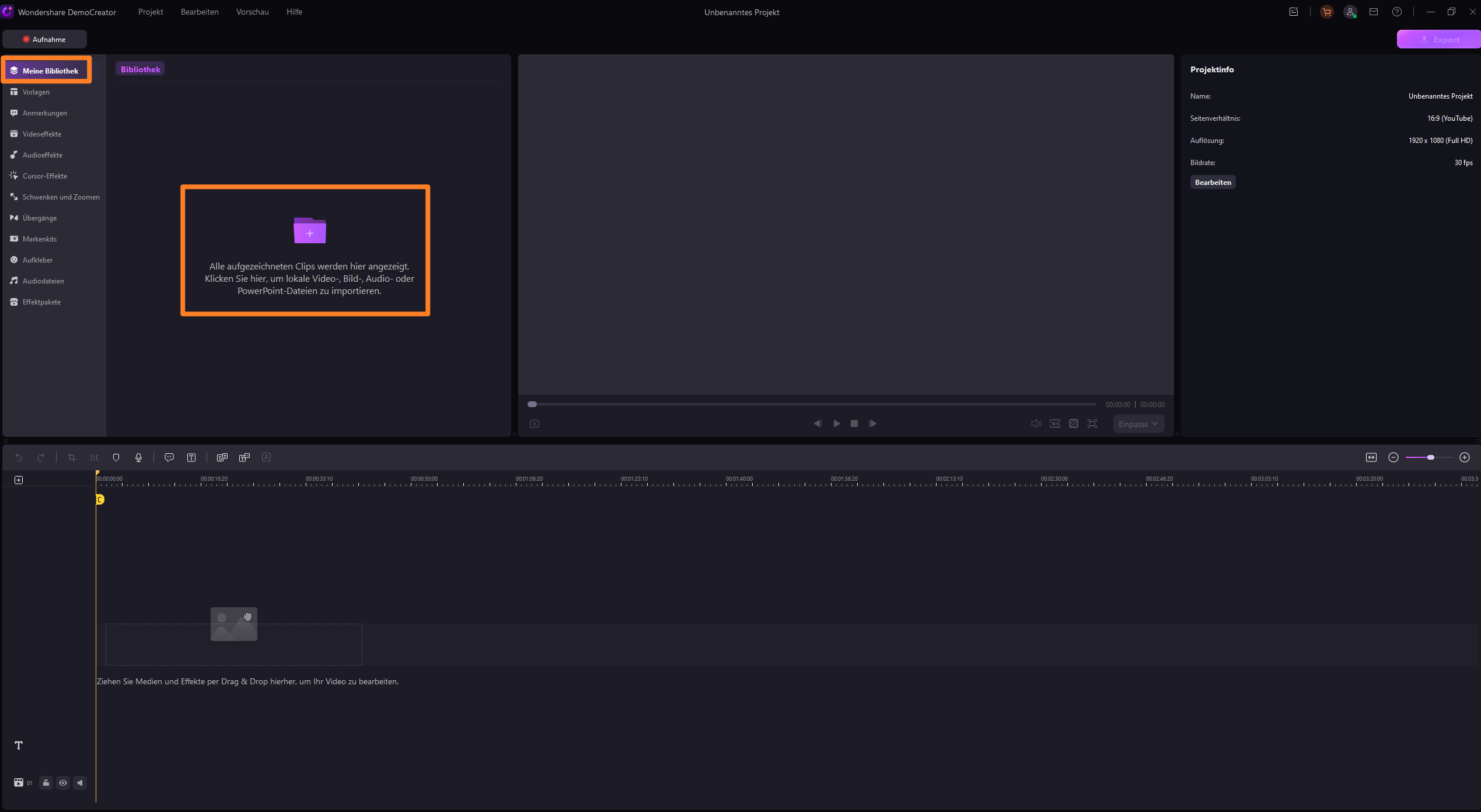Click the Bibliothek tab
1481x812 pixels.
(x=140, y=69)
